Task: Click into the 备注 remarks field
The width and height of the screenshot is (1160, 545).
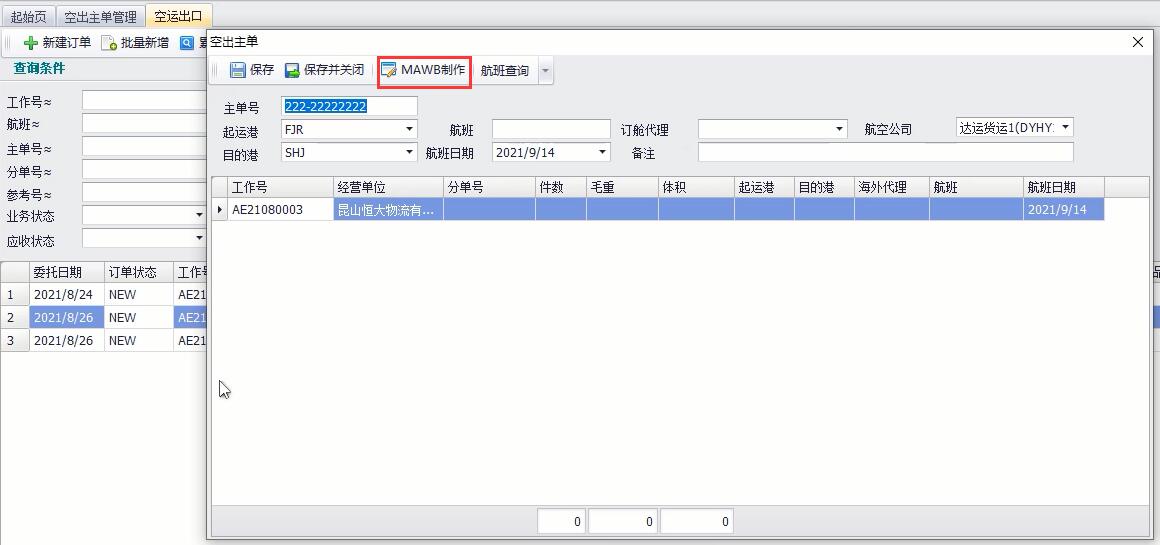Action: point(885,152)
